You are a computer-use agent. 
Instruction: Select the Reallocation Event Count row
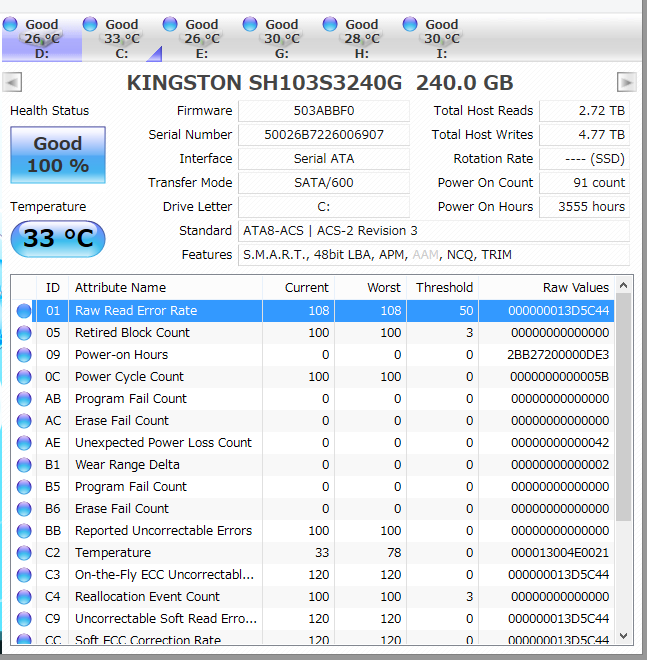313,596
